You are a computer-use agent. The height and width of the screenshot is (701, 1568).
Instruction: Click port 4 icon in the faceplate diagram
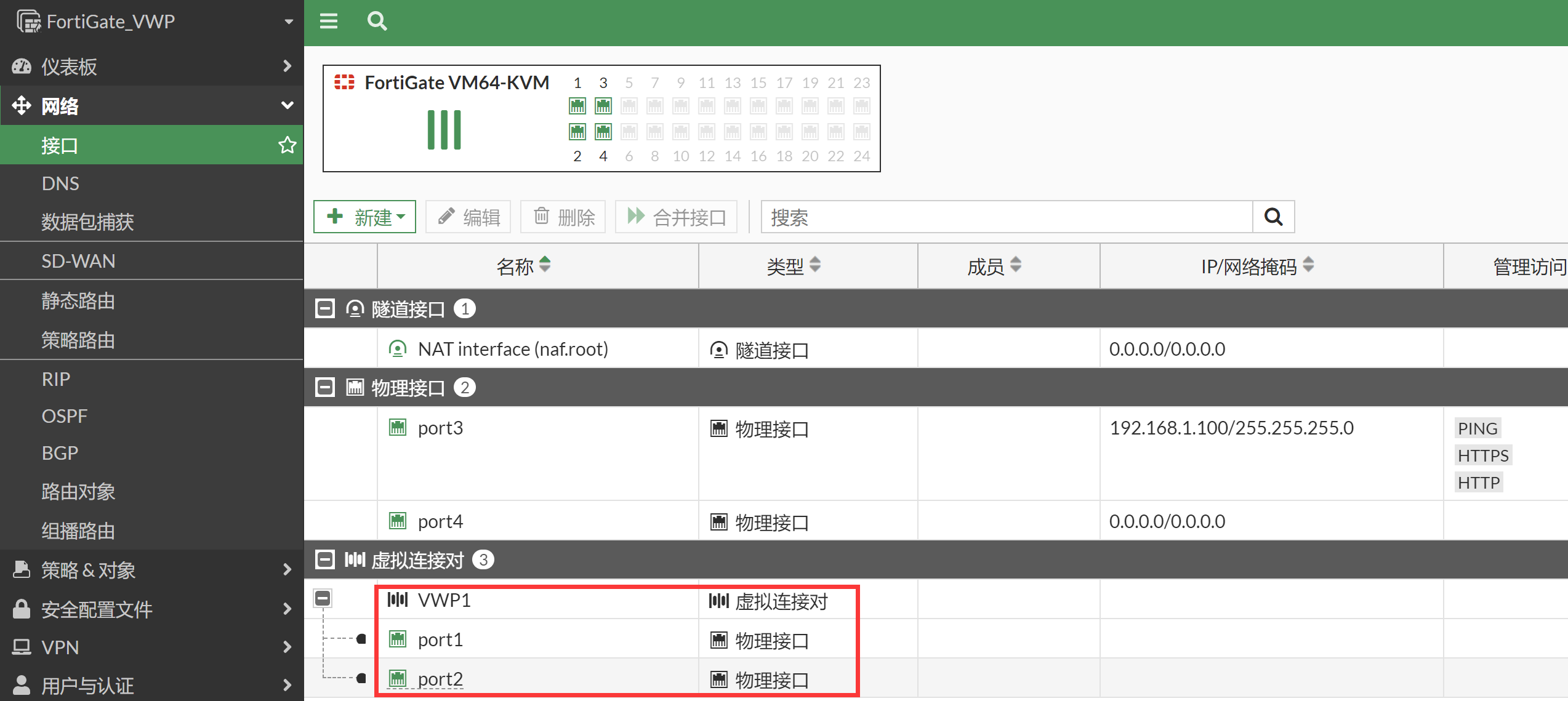pyautogui.click(x=603, y=132)
